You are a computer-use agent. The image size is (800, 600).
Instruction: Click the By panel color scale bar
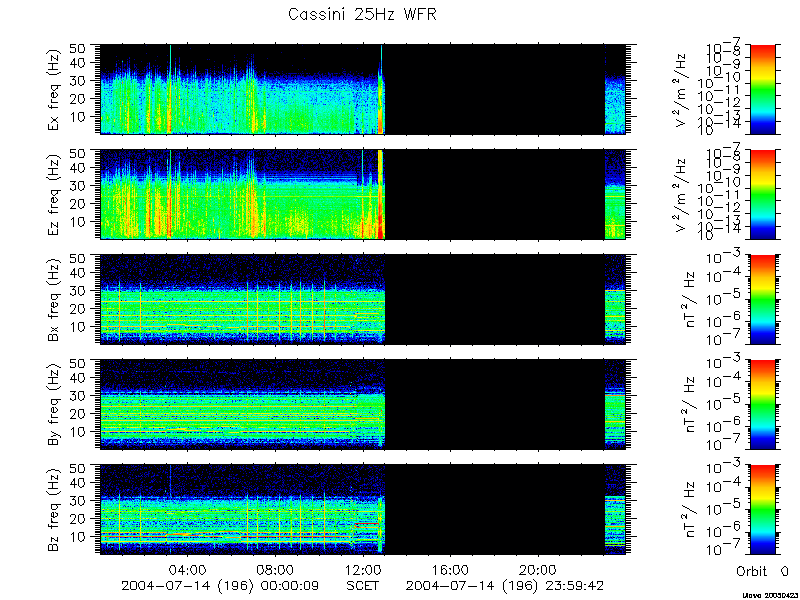763,404
